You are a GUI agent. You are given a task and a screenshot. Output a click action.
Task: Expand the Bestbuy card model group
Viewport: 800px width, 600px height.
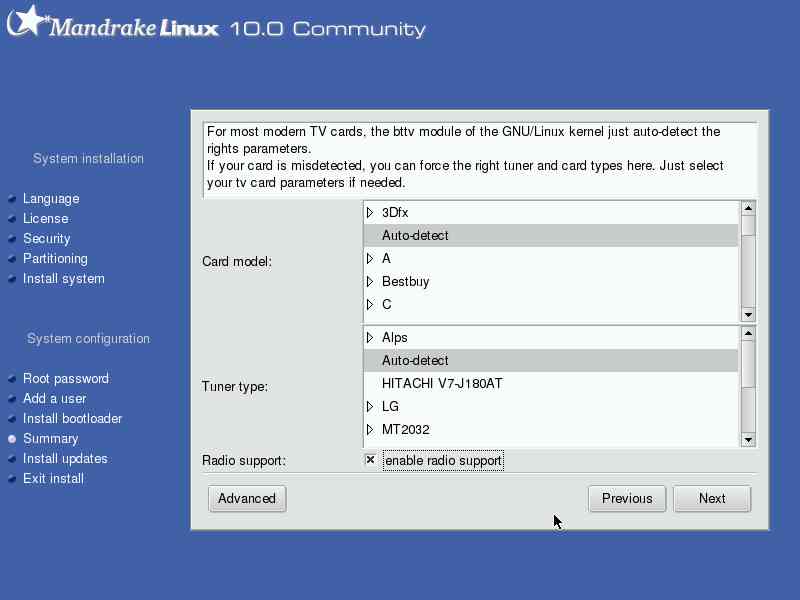(x=370, y=282)
